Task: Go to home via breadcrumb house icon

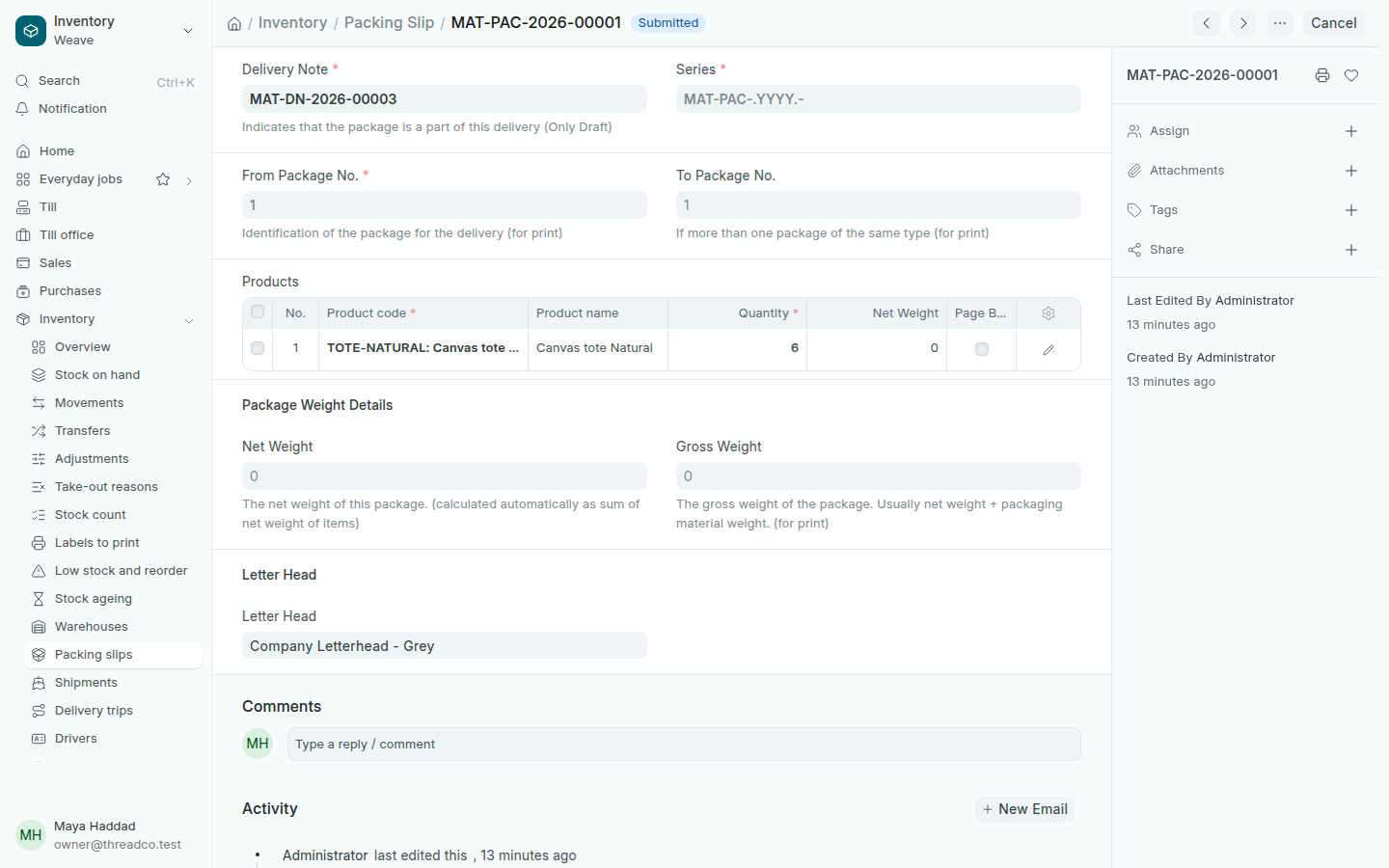Action: pos(234,23)
